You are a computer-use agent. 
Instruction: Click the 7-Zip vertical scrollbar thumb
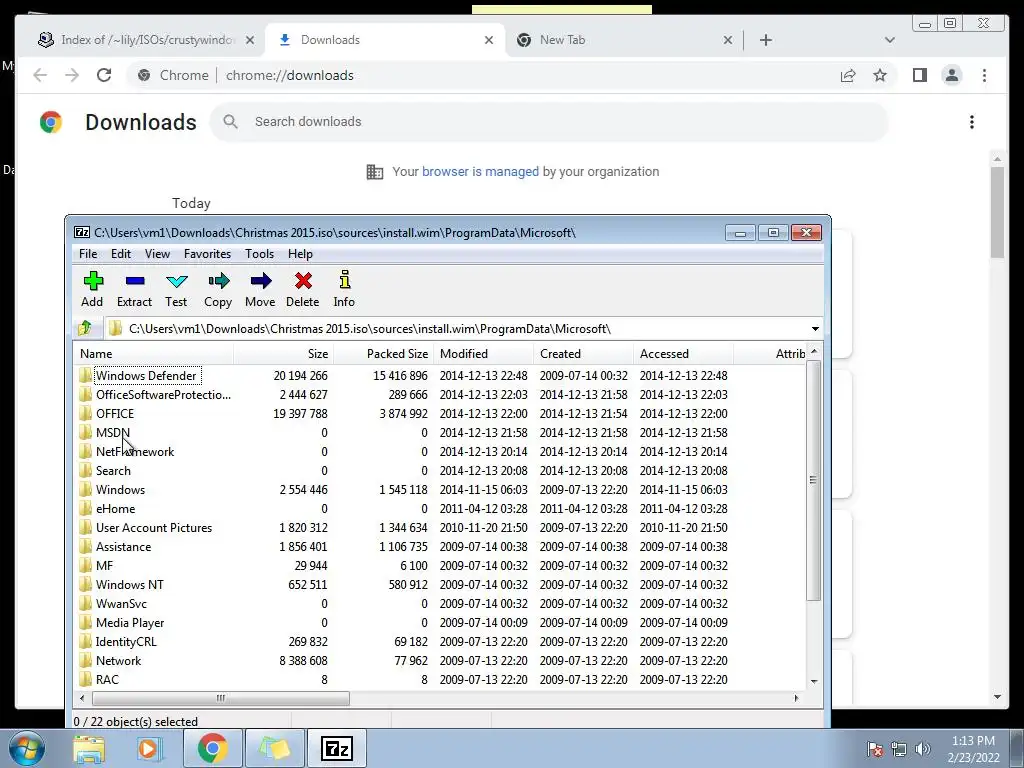(x=814, y=480)
